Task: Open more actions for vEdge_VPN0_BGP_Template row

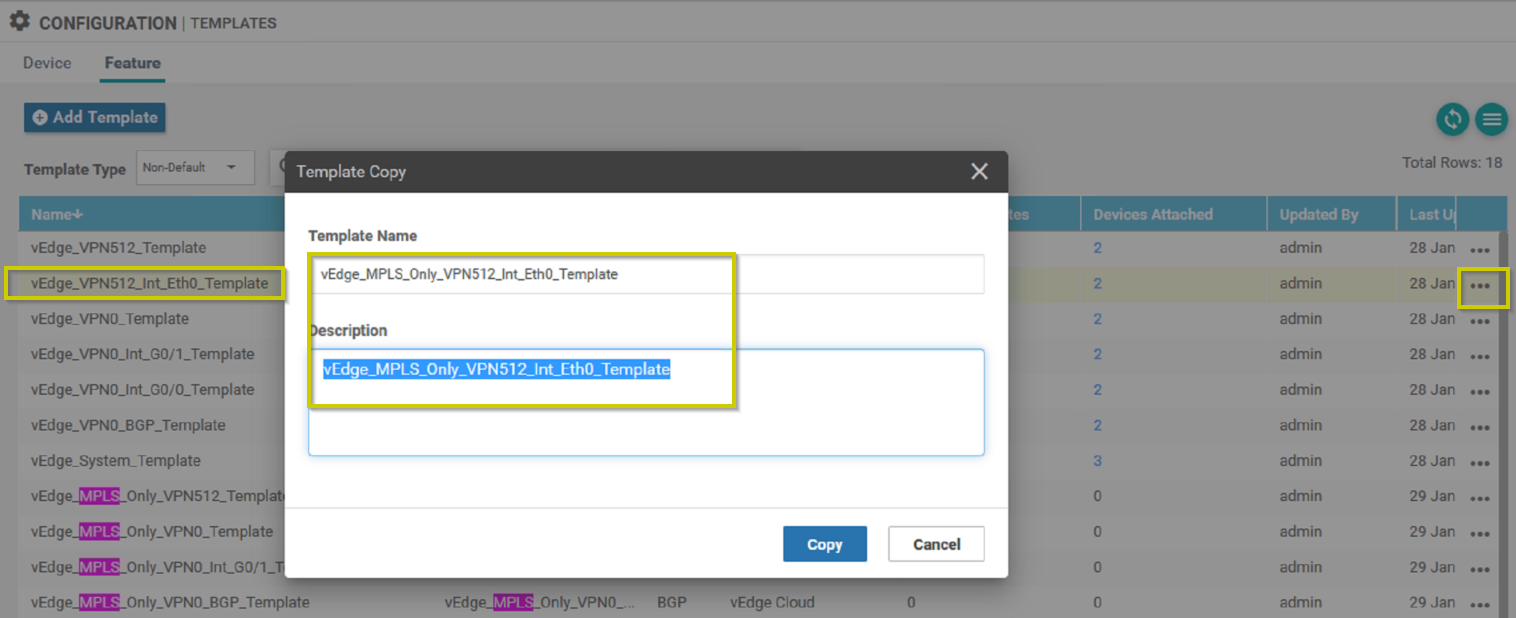Action: (x=1481, y=428)
